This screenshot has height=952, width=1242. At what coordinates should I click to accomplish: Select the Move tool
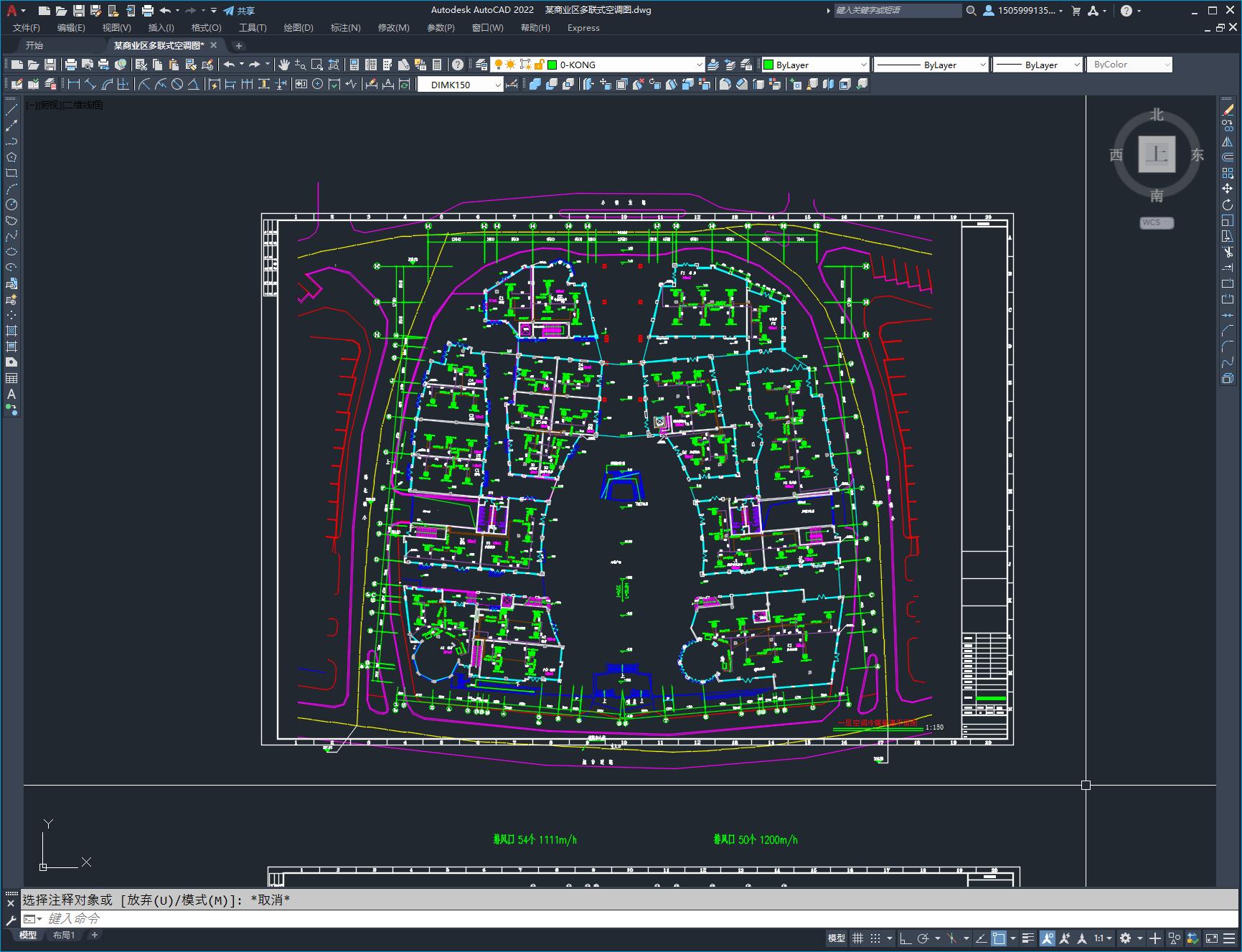point(1228,189)
